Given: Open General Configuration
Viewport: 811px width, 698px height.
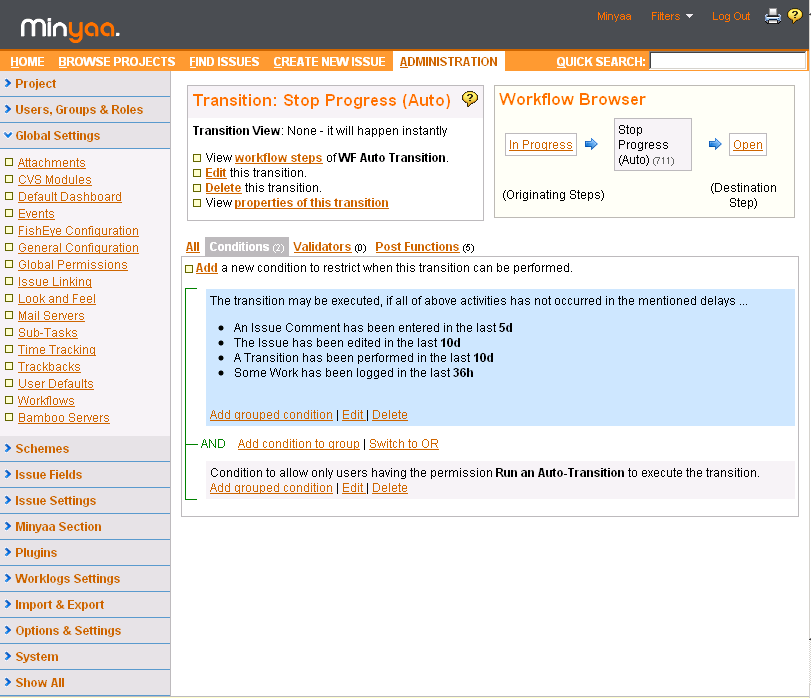Looking at the screenshot, I should coord(79,248).
